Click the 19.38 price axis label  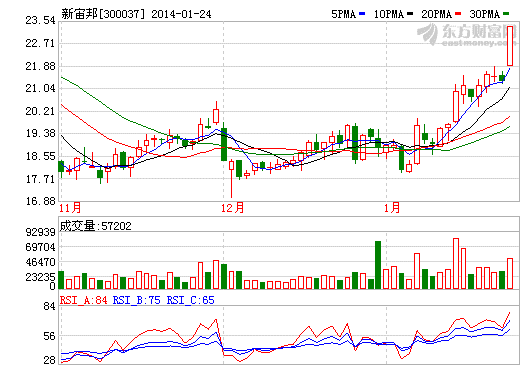point(40,133)
